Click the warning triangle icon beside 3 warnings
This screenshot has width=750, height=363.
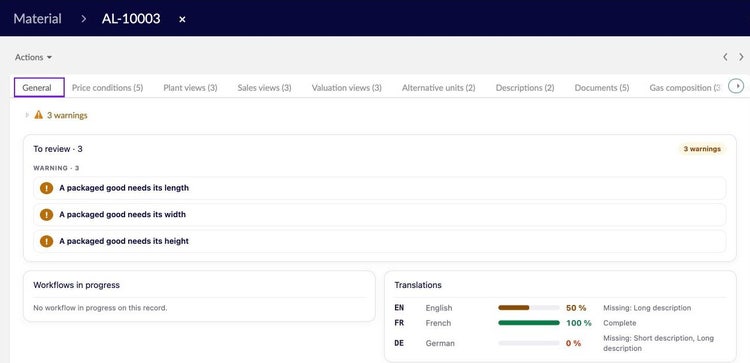39,115
